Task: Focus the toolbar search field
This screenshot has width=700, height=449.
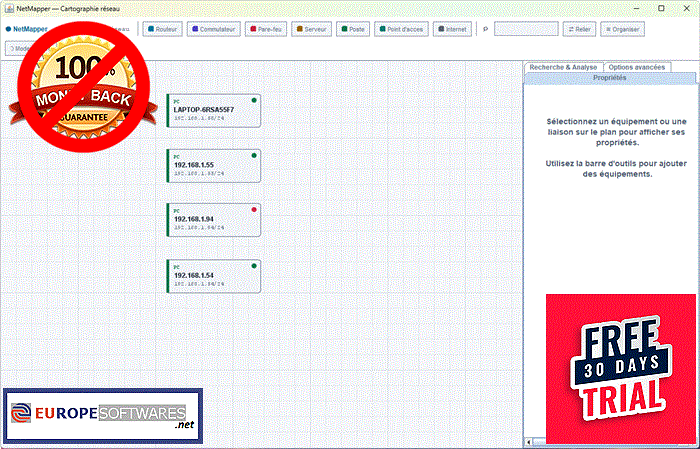Action: pos(526,29)
